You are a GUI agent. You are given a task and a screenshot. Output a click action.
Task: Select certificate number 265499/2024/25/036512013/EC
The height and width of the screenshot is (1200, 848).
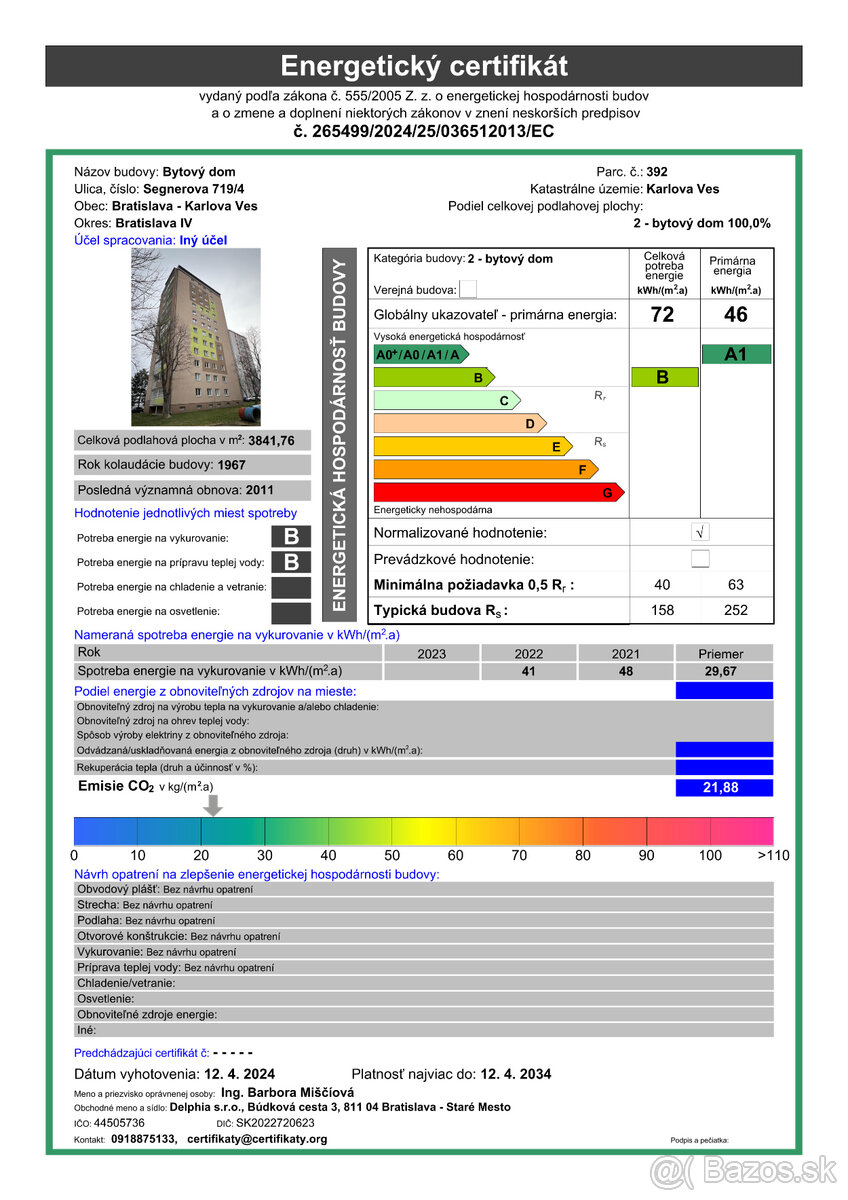pos(423,131)
